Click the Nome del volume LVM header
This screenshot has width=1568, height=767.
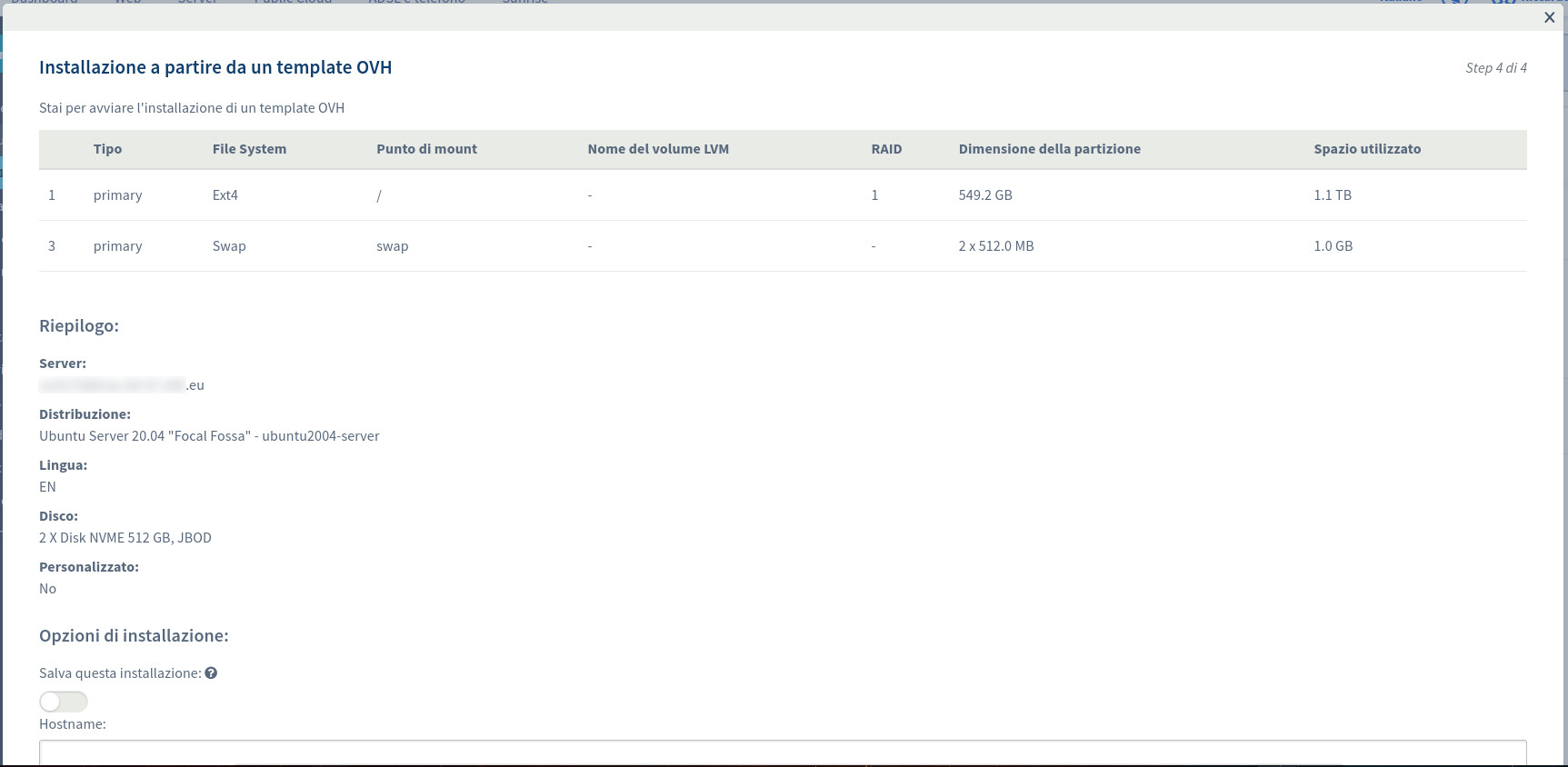click(x=658, y=149)
